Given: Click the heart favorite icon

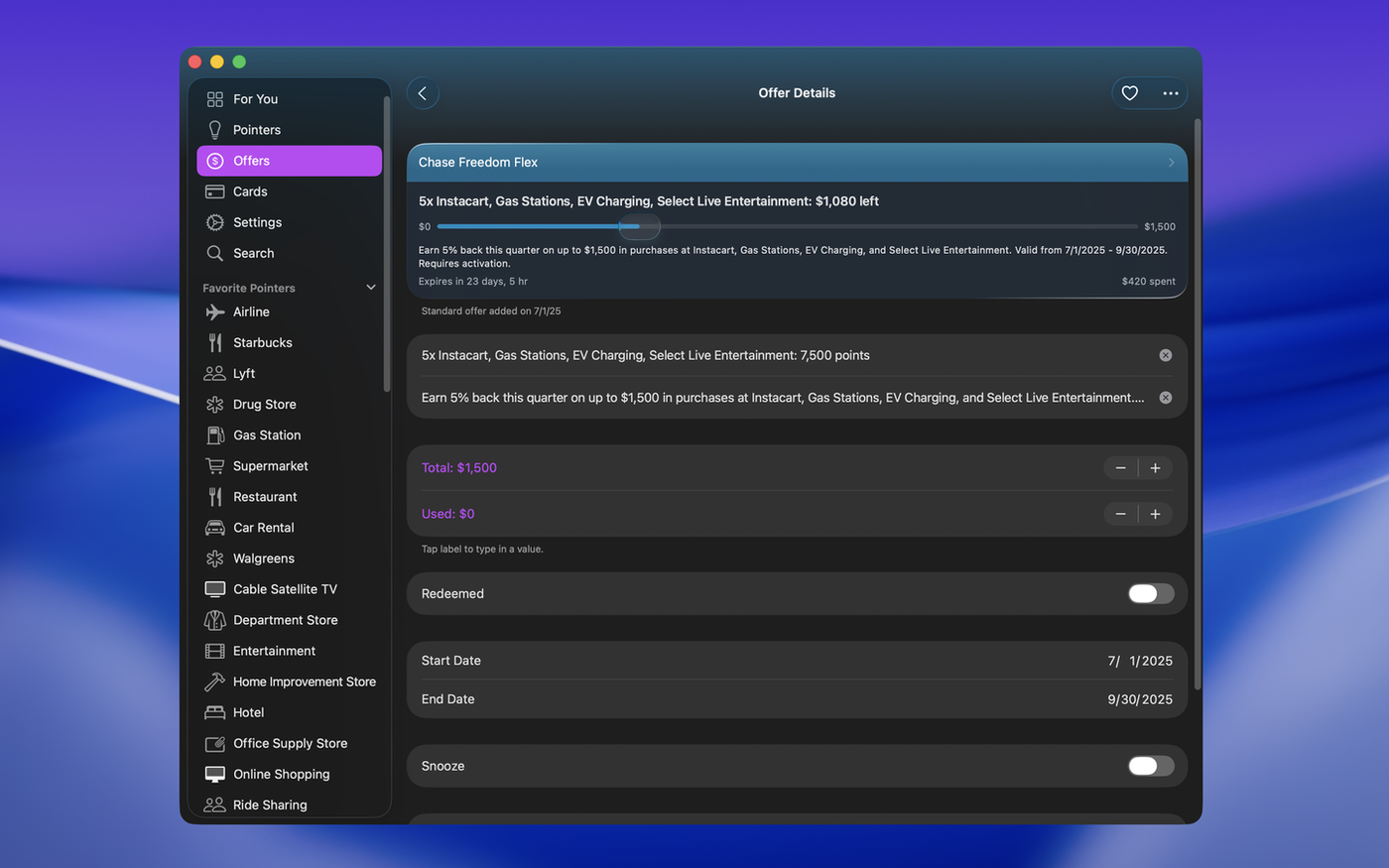Looking at the screenshot, I should coord(1129,93).
